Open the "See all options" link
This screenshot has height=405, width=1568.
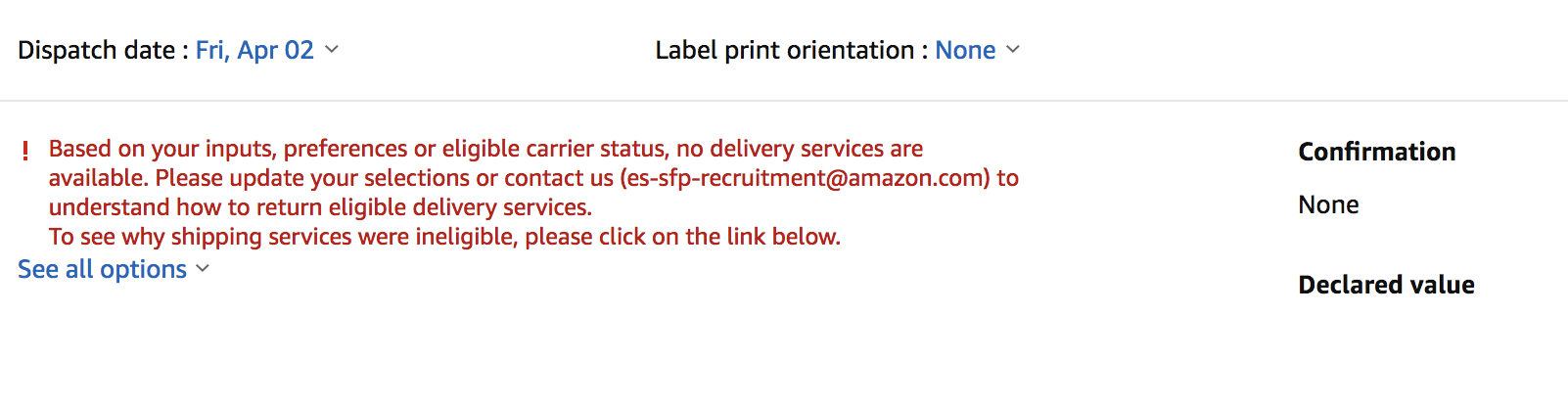102,269
